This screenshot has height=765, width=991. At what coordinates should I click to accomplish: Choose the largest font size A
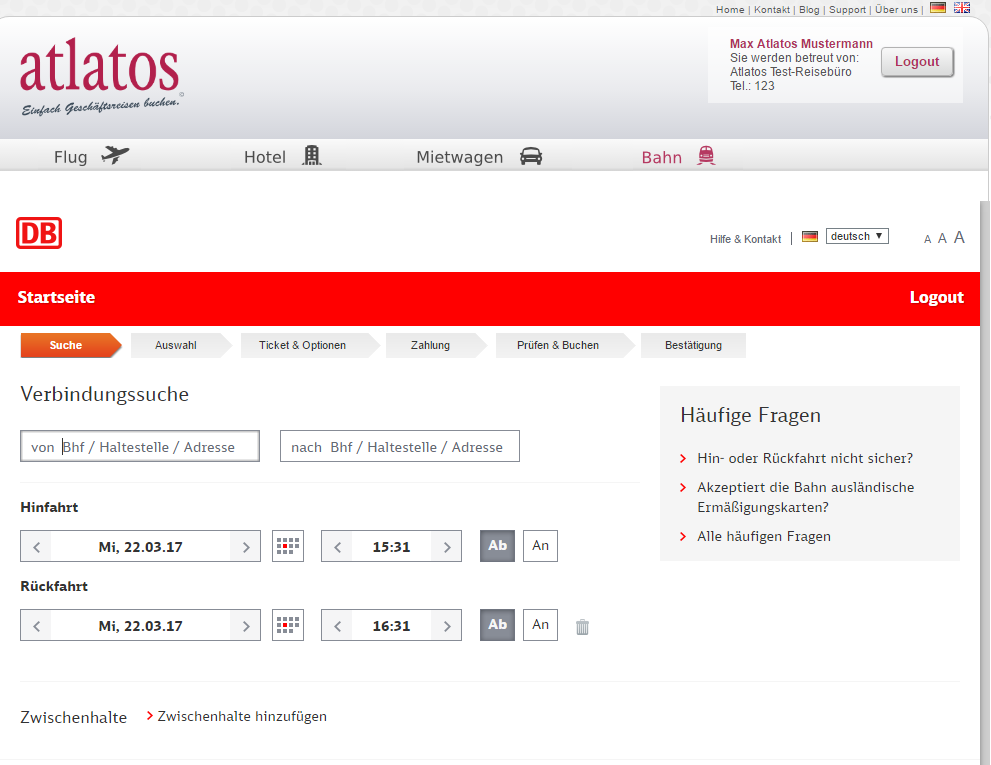[959, 237]
